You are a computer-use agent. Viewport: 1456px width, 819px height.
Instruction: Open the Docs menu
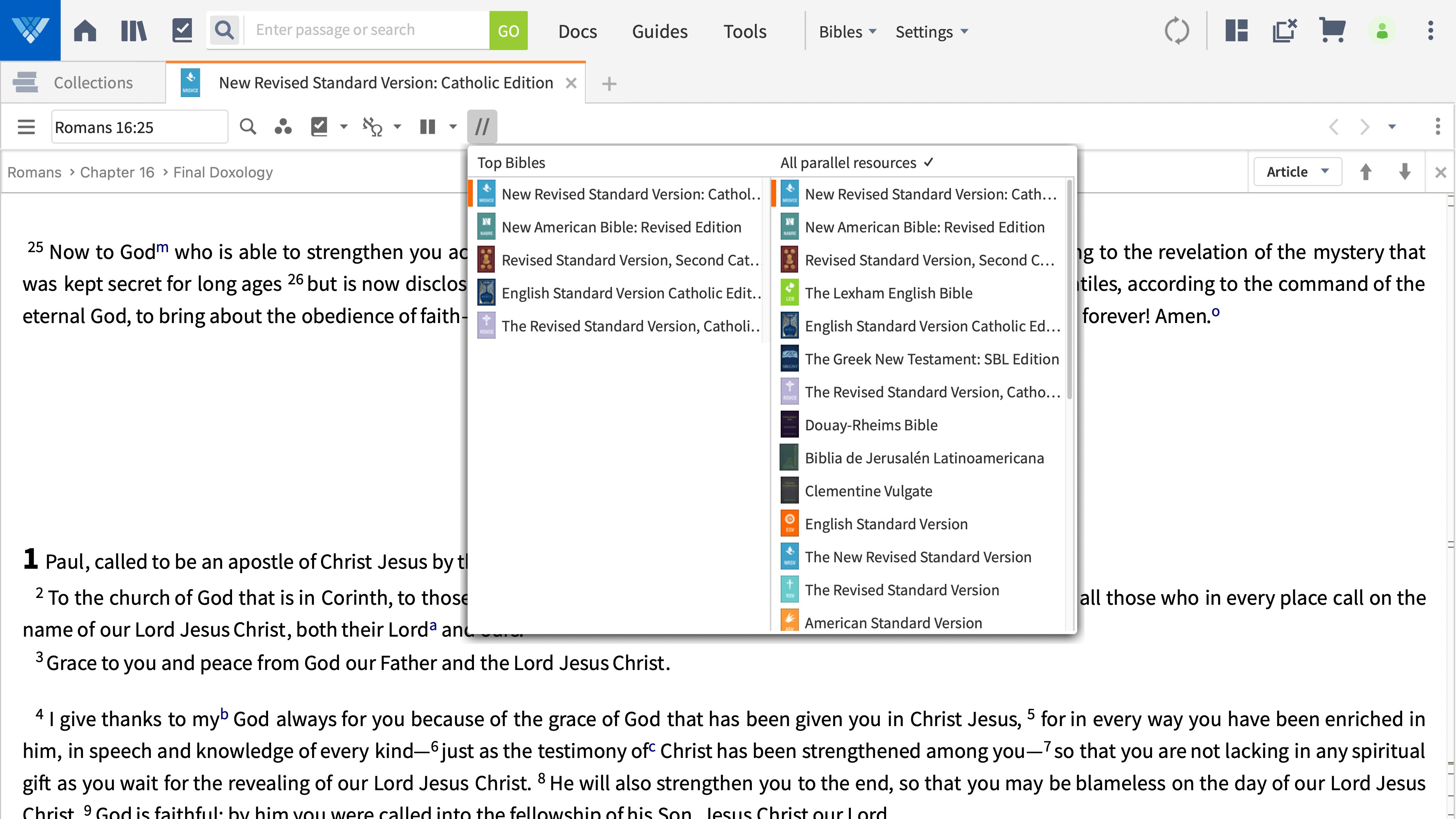click(577, 31)
